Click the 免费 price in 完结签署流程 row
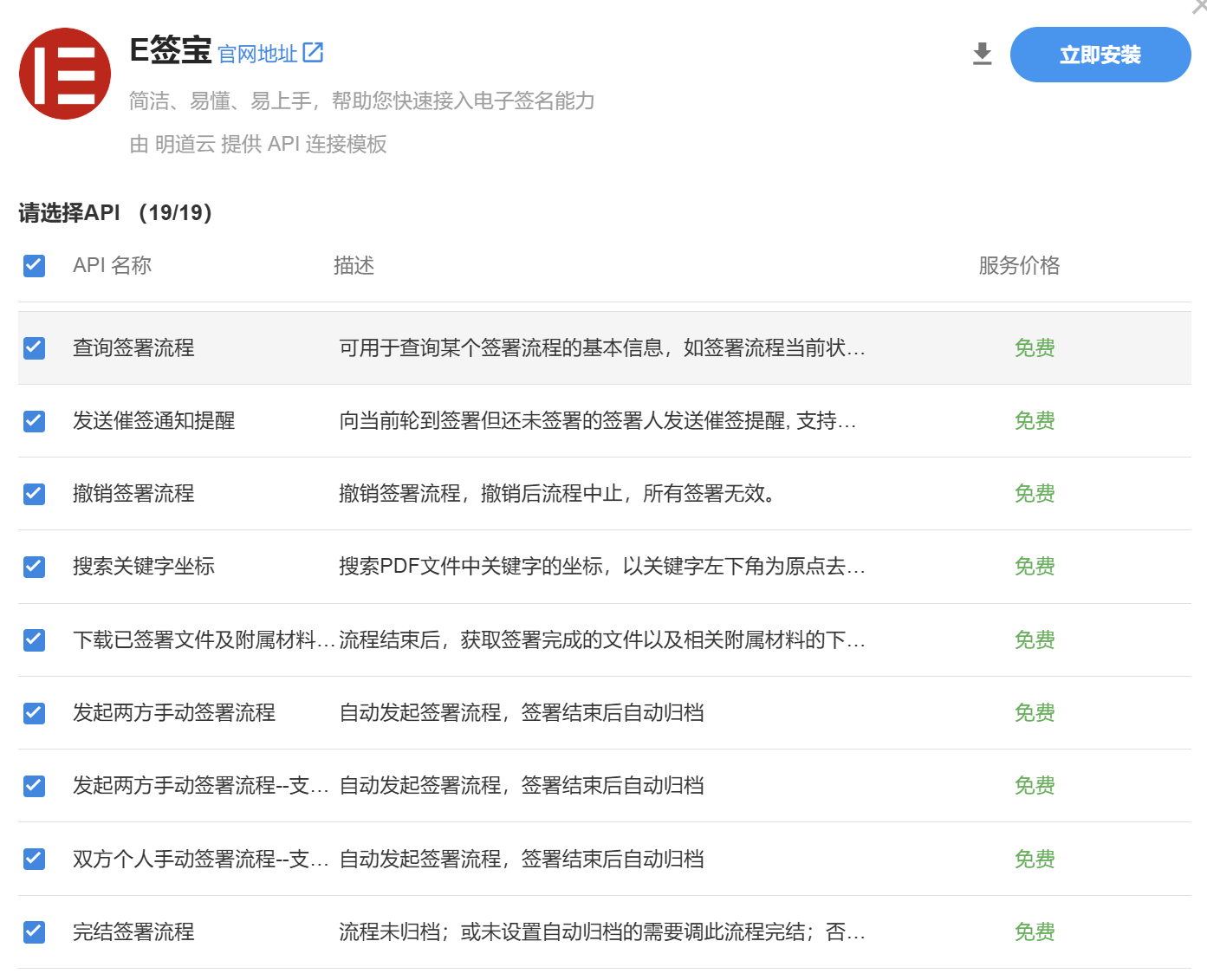1207x980 pixels. (1035, 931)
